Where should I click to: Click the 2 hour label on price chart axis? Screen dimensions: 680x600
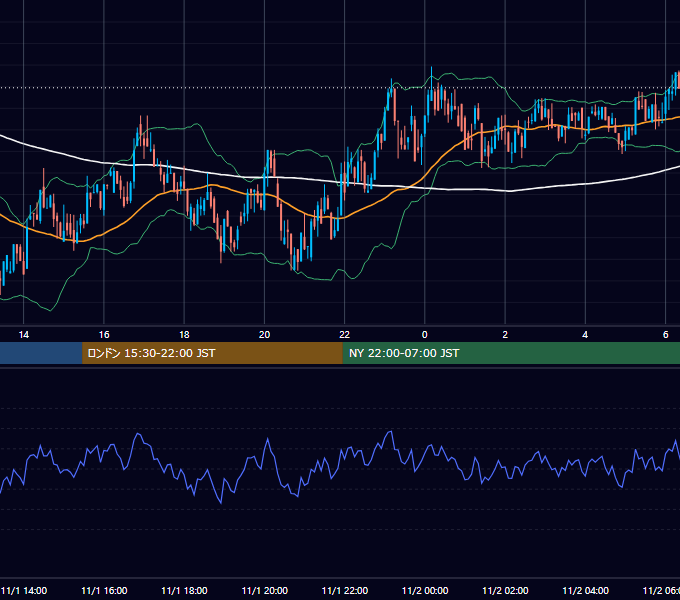[505, 335]
